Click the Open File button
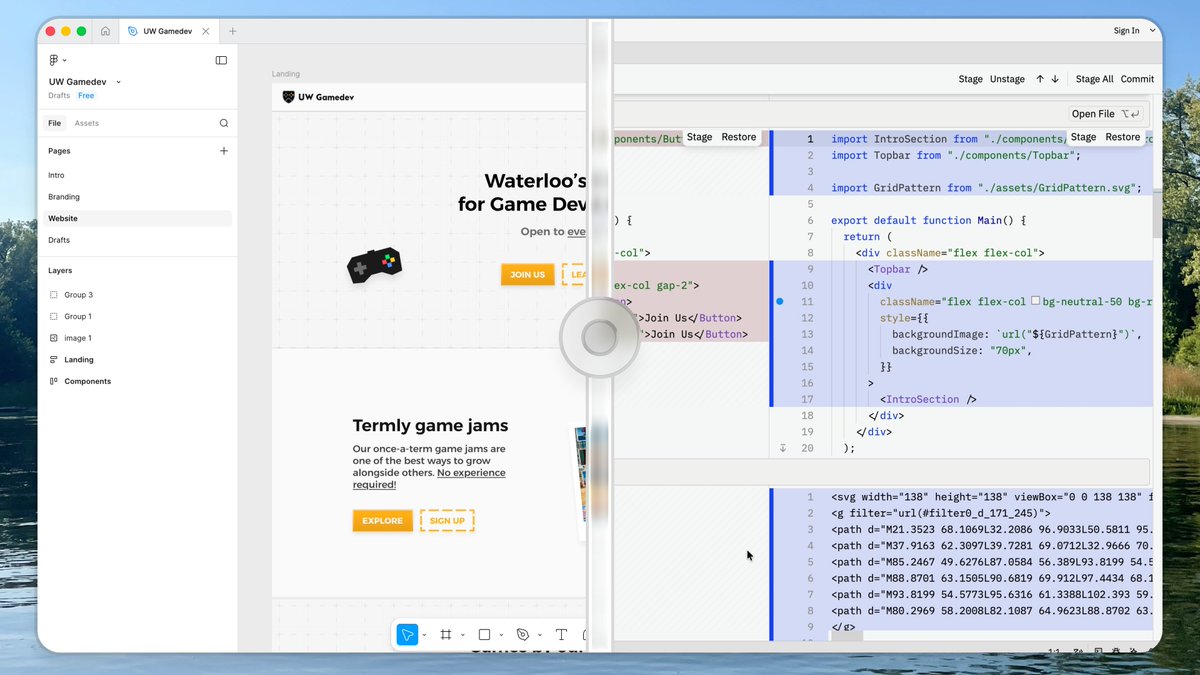The height and width of the screenshot is (675, 1200). [1106, 114]
